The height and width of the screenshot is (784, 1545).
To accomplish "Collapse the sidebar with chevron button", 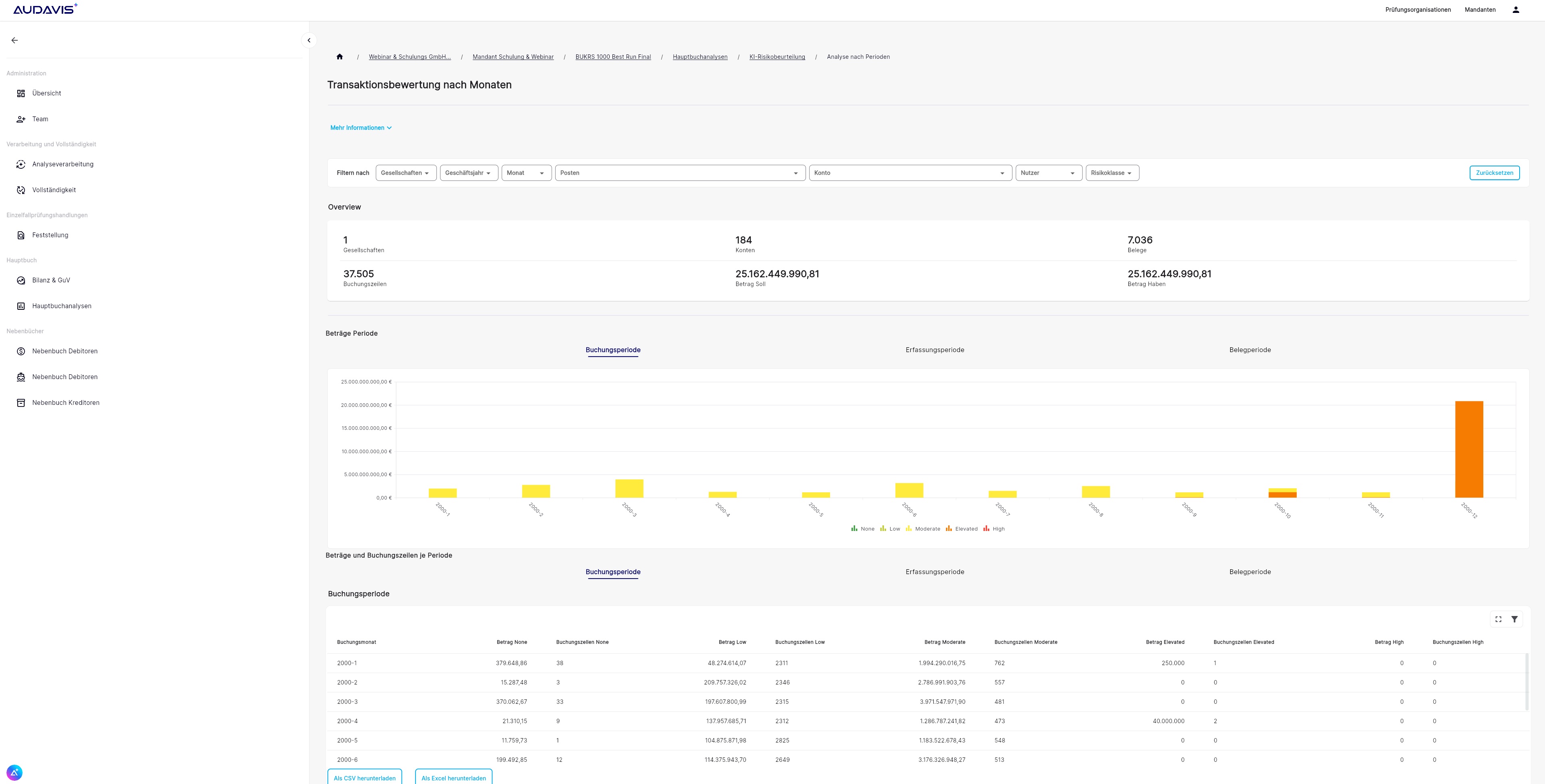I will click(x=309, y=40).
